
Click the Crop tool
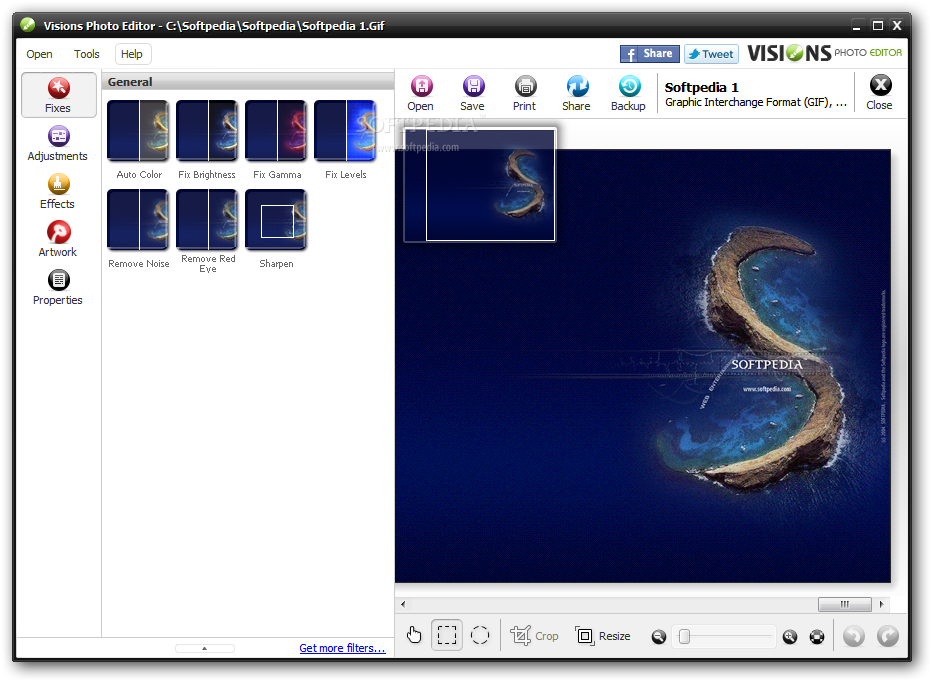pos(534,636)
